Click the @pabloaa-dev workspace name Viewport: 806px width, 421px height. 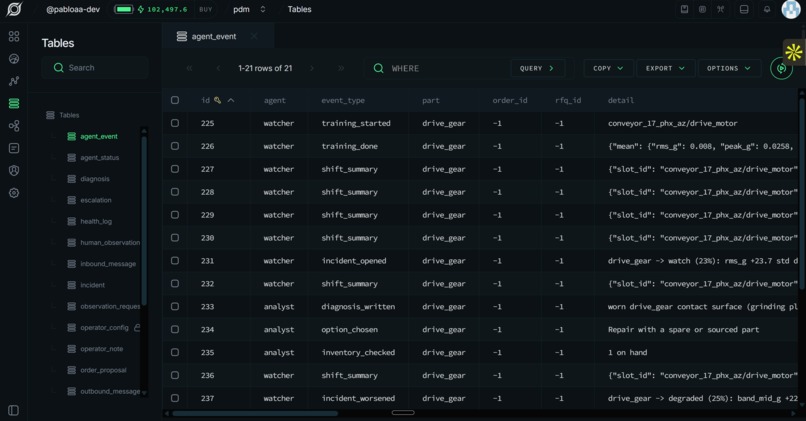coord(73,9)
